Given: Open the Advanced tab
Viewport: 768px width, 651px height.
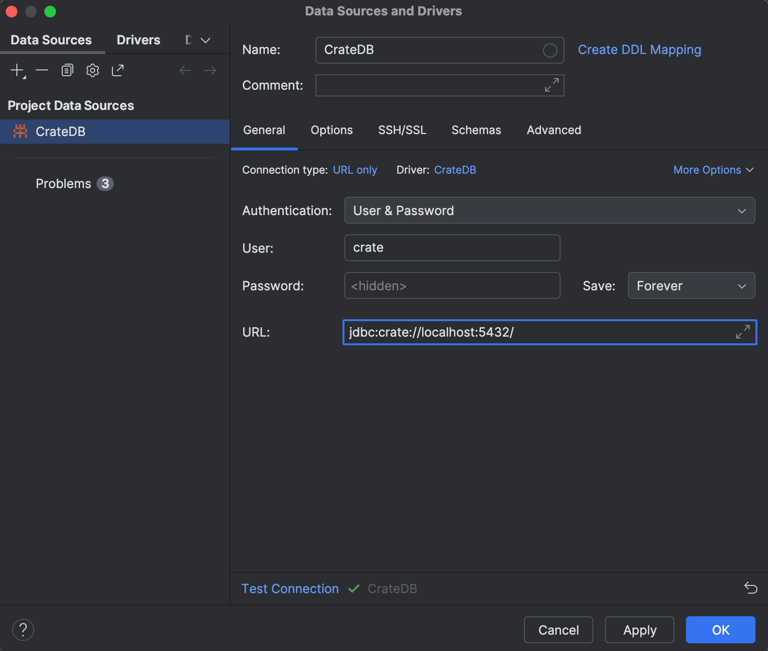Looking at the screenshot, I should point(554,130).
